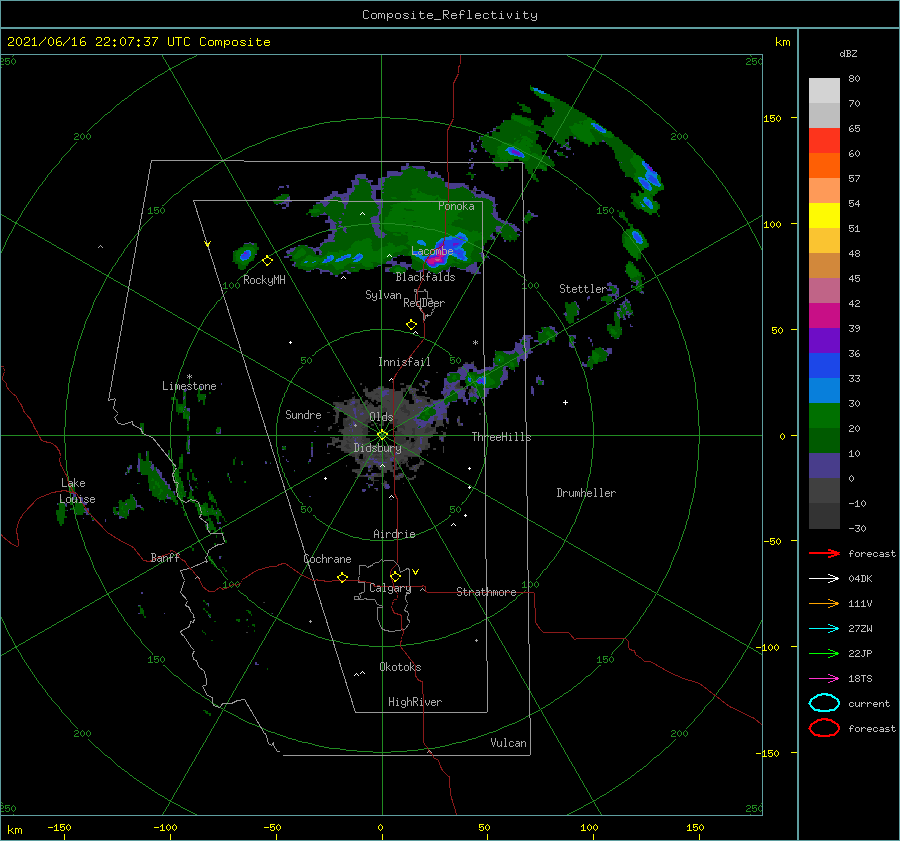The height and width of the screenshot is (841, 900).
Task: Click the red forecast arrow in the legend
Action: pyautogui.click(x=824, y=553)
